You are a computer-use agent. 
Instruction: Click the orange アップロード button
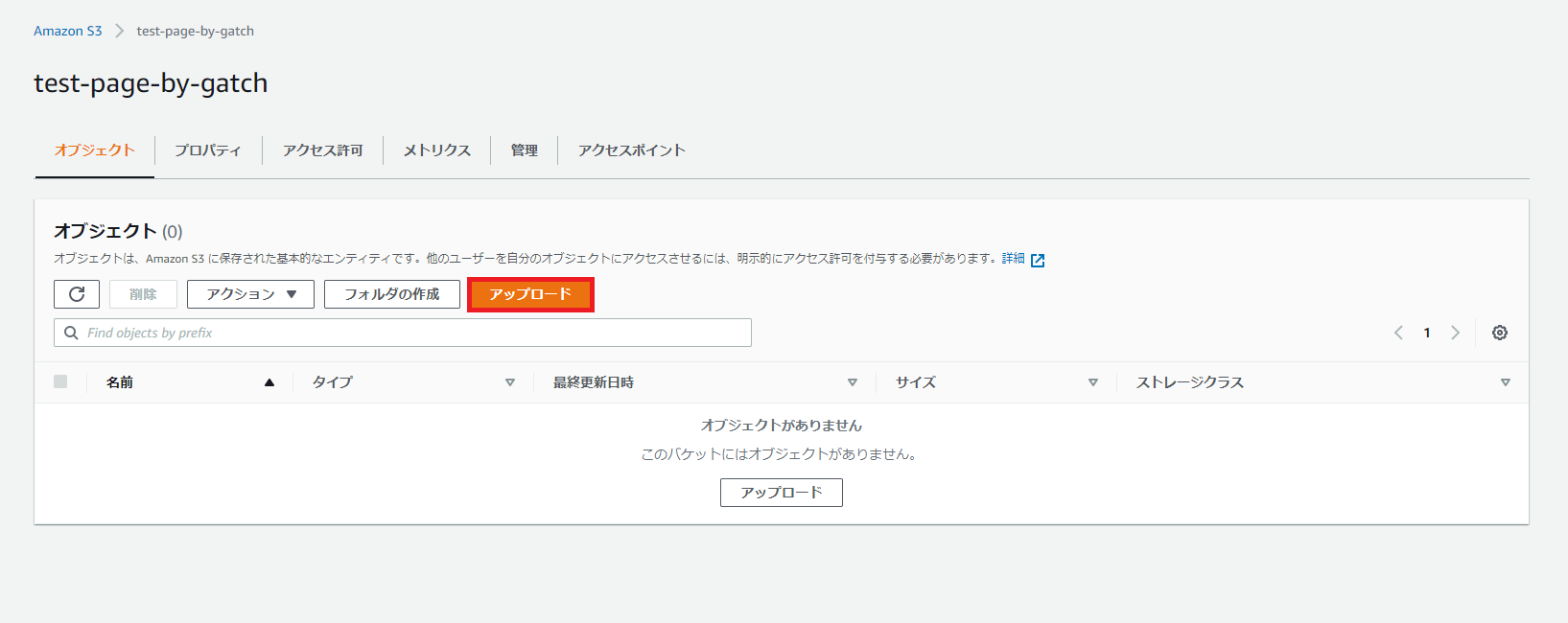click(530, 294)
